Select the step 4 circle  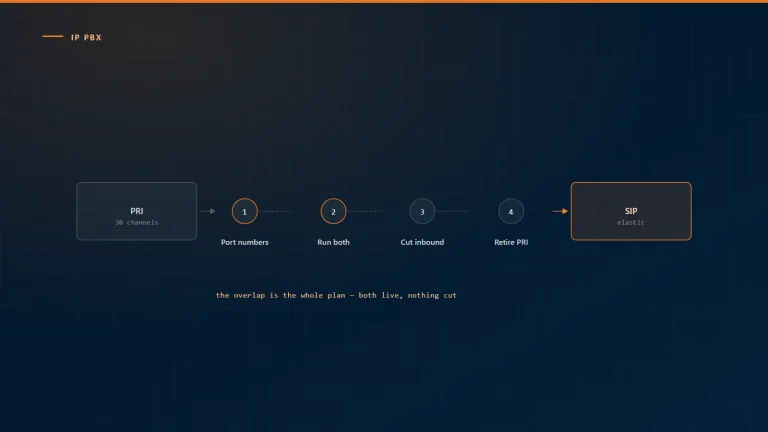(510, 211)
